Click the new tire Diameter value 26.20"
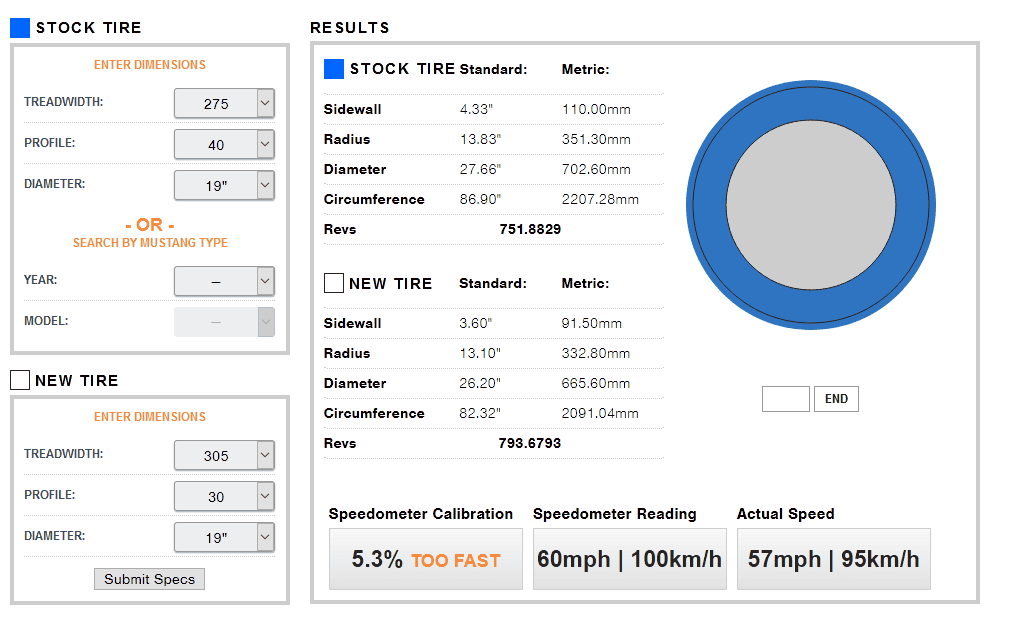 click(x=480, y=384)
